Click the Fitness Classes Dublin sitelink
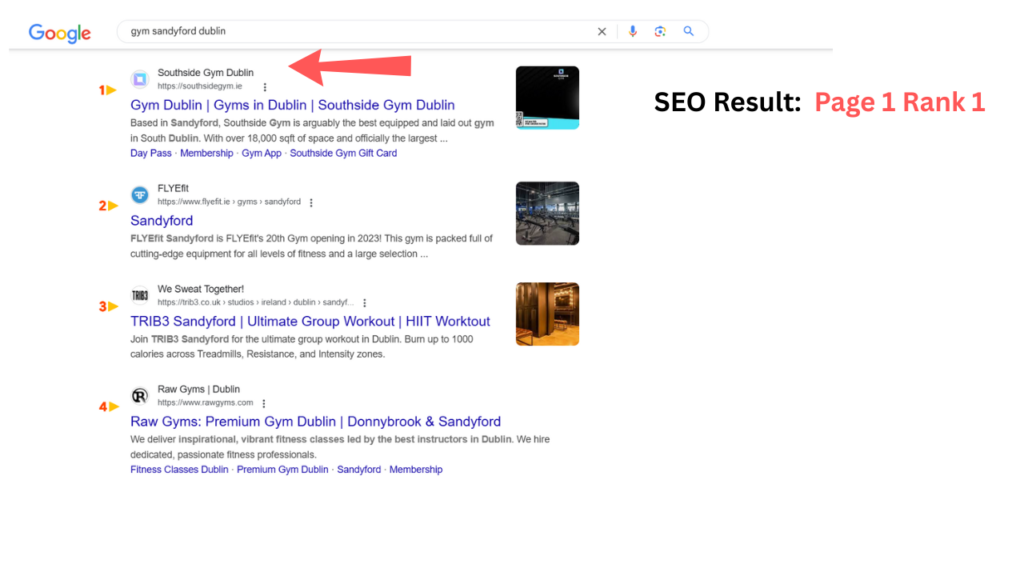Screen dimensions: 1024x576 (178, 469)
